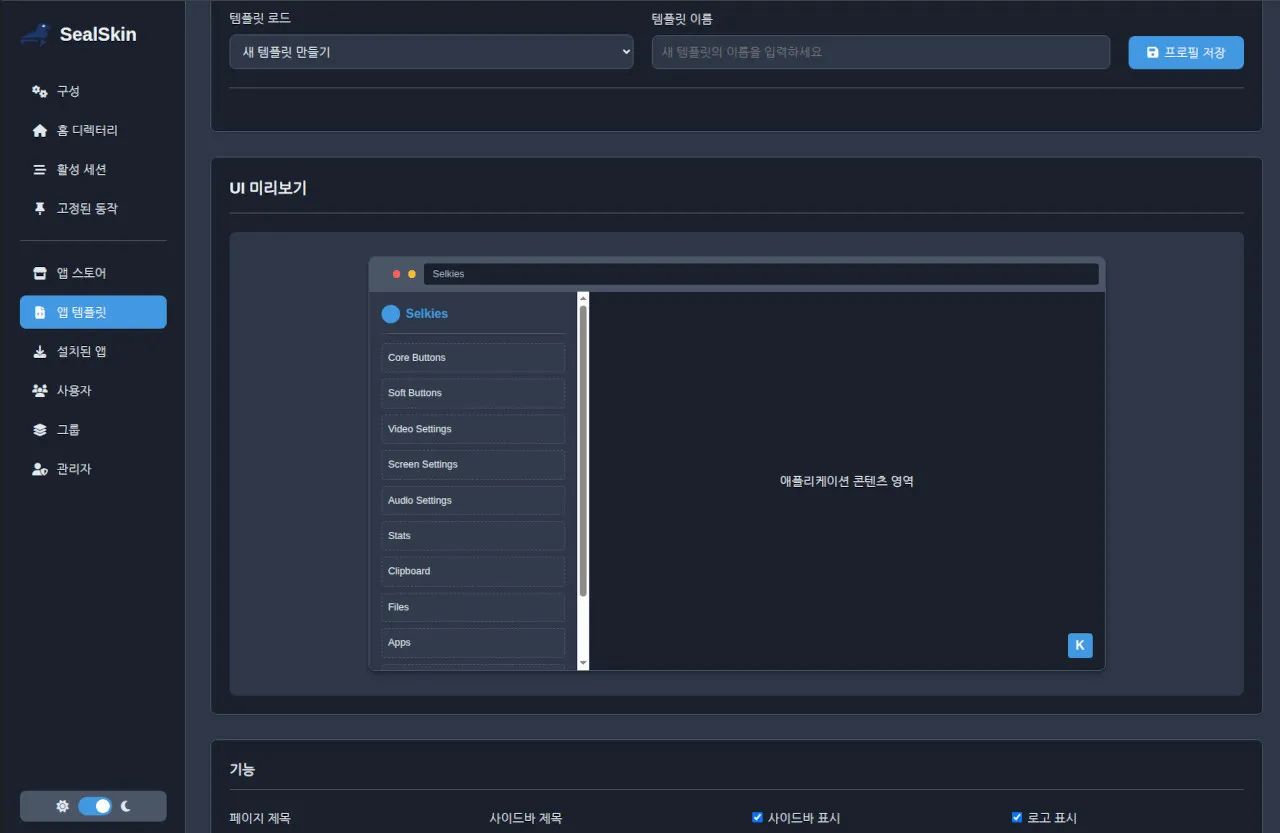The height and width of the screenshot is (833, 1280).
Task: Click the users icon beside 사용자
Action: point(40,390)
